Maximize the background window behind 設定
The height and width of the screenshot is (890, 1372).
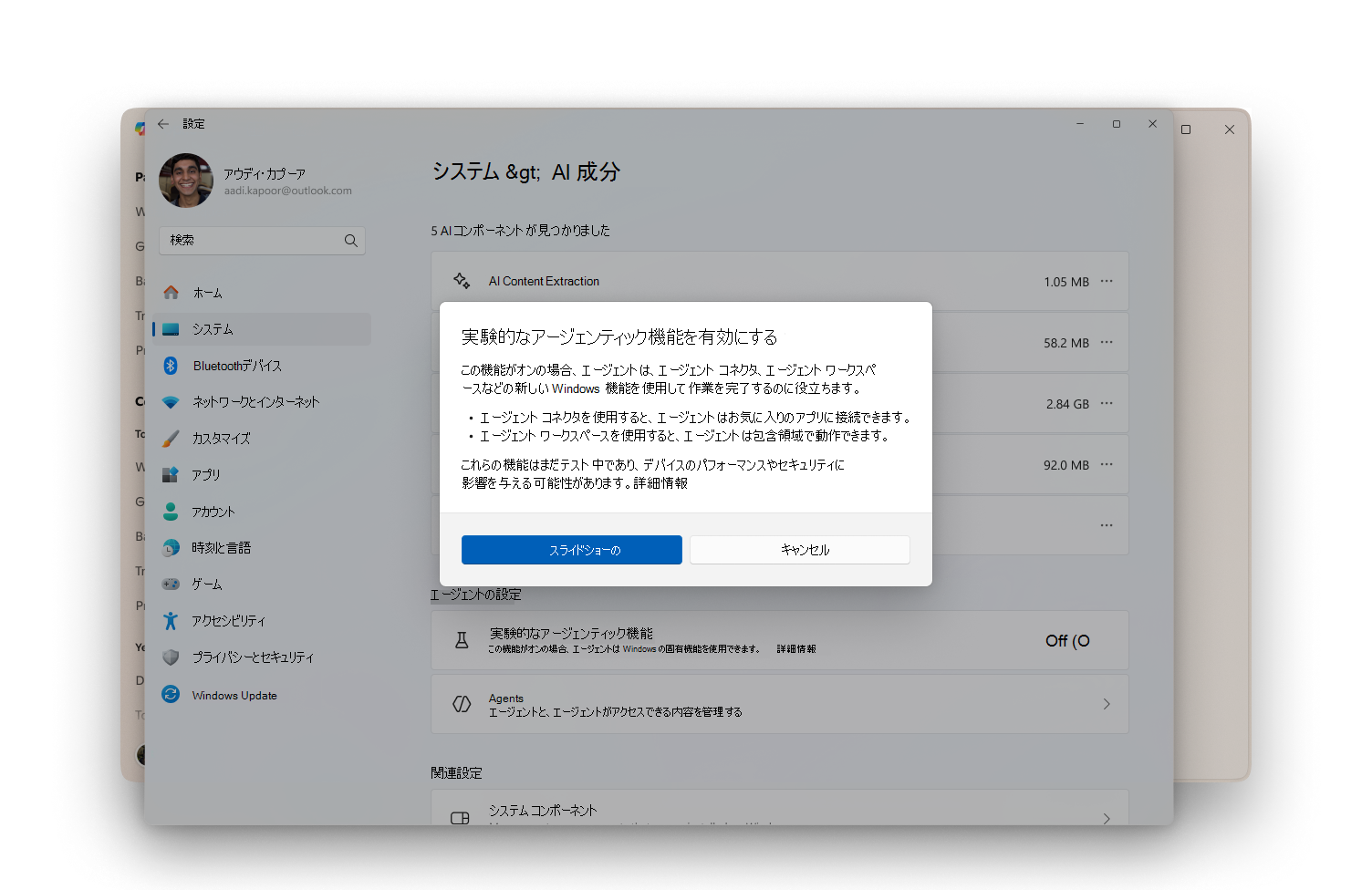[x=1186, y=129]
